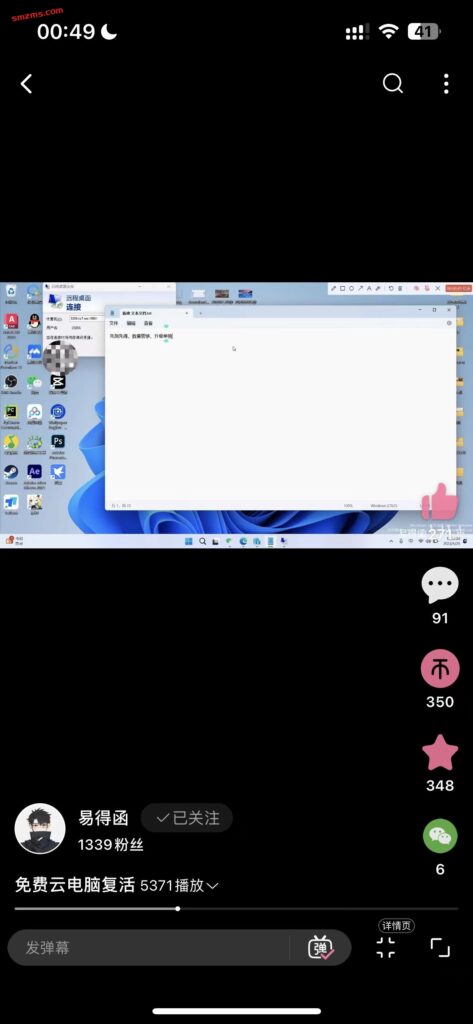473x1024 pixels.
Task: Open the 编辑 menu in Notepad
Action: (x=131, y=323)
